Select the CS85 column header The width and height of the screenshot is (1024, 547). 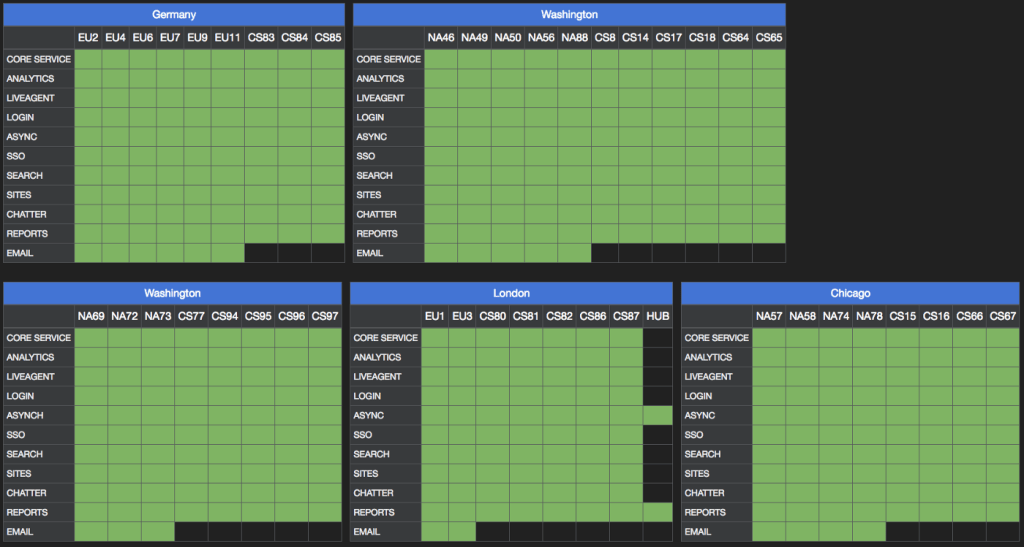[328, 38]
